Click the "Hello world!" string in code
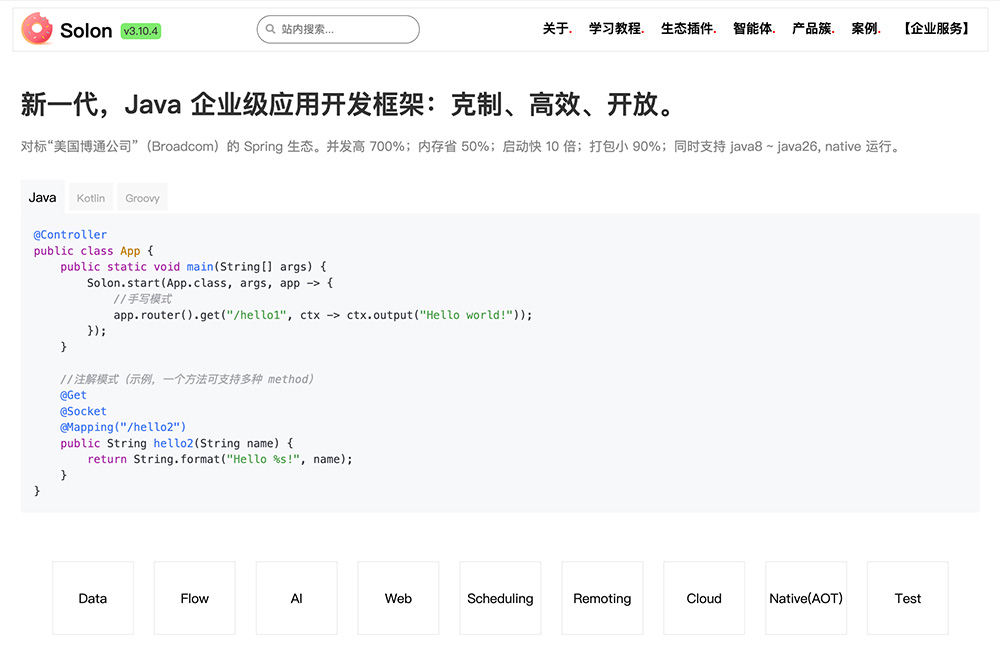 (x=466, y=315)
